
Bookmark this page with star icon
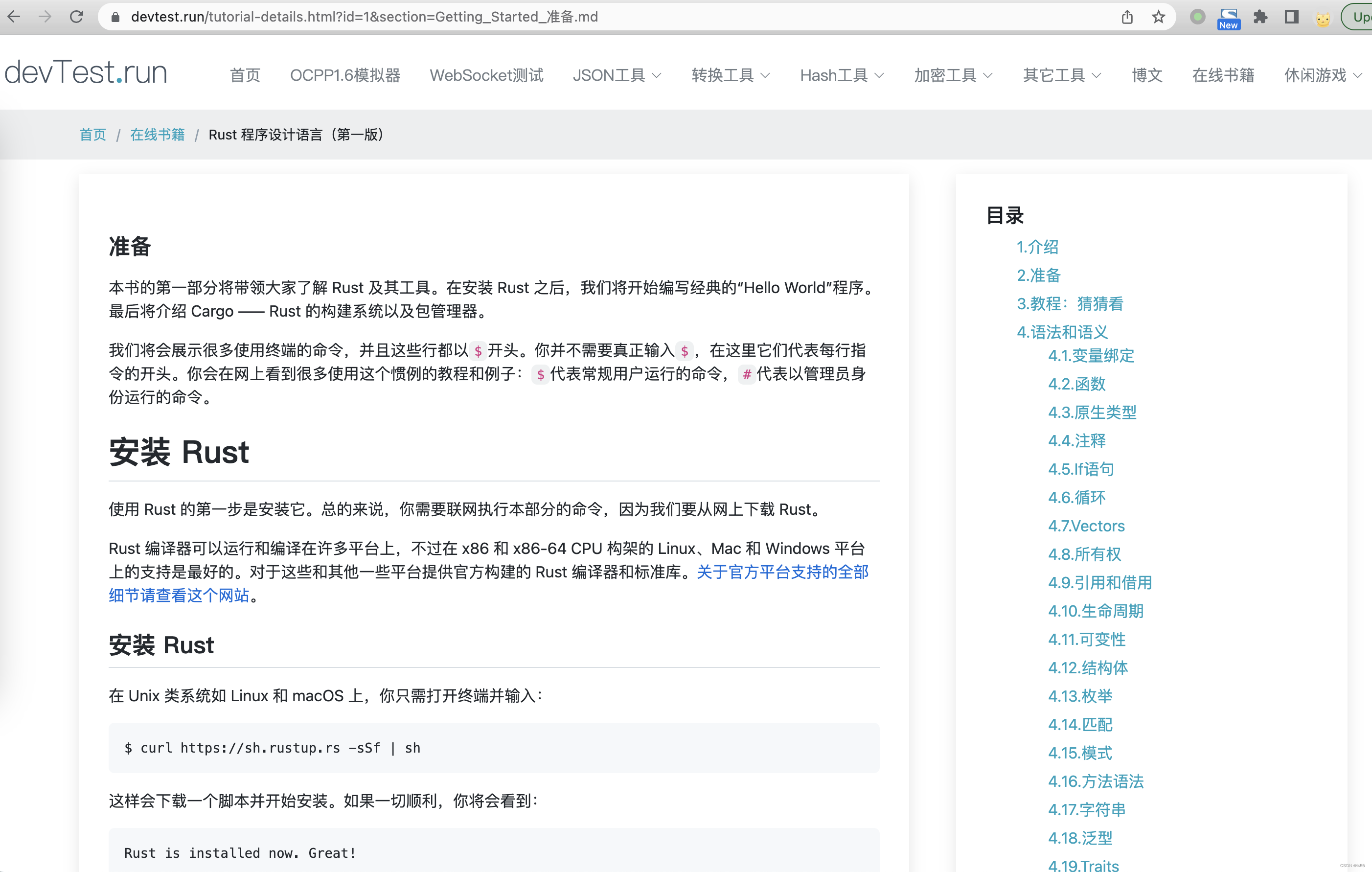(x=1158, y=17)
